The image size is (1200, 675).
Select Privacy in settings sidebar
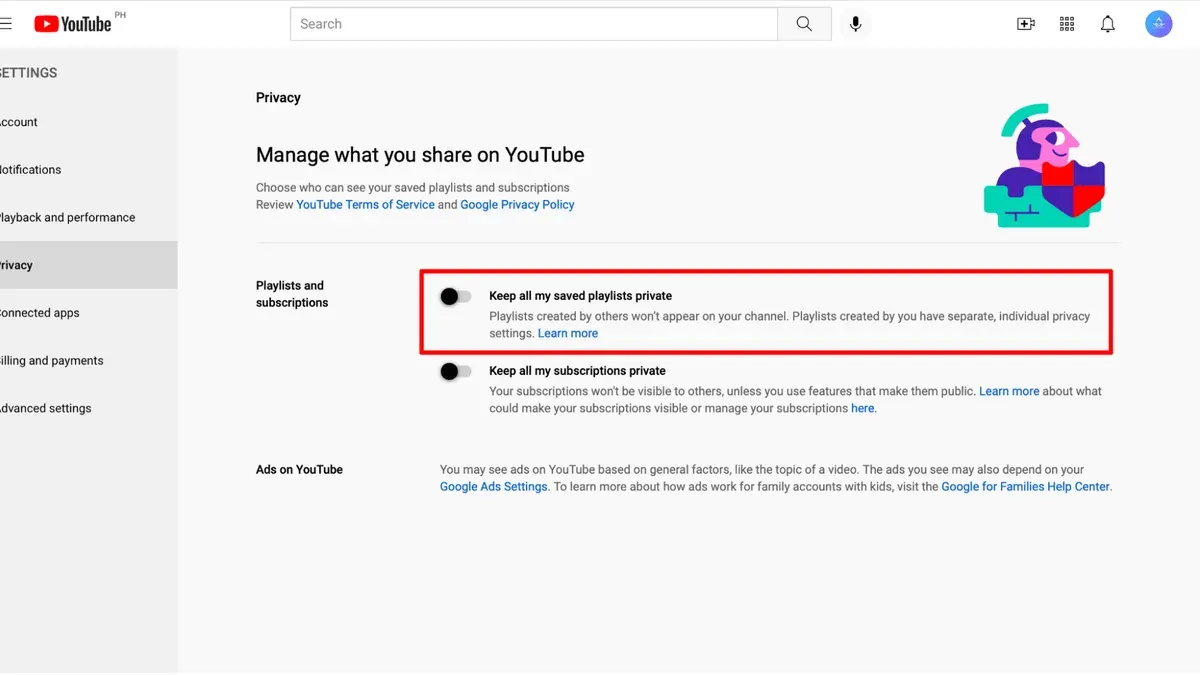pyautogui.click(x=88, y=265)
